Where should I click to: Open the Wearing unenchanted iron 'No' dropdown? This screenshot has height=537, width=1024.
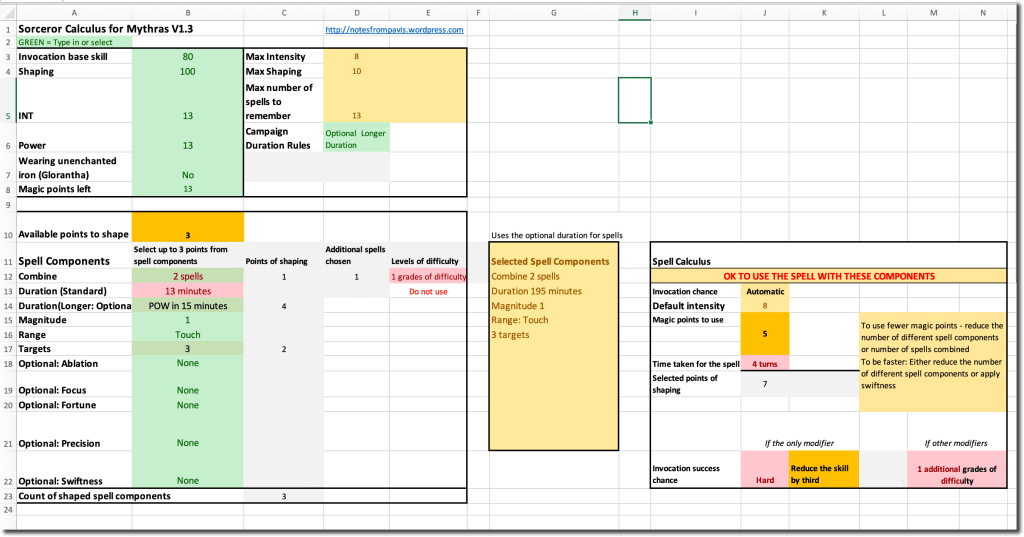pyautogui.click(x=188, y=175)
